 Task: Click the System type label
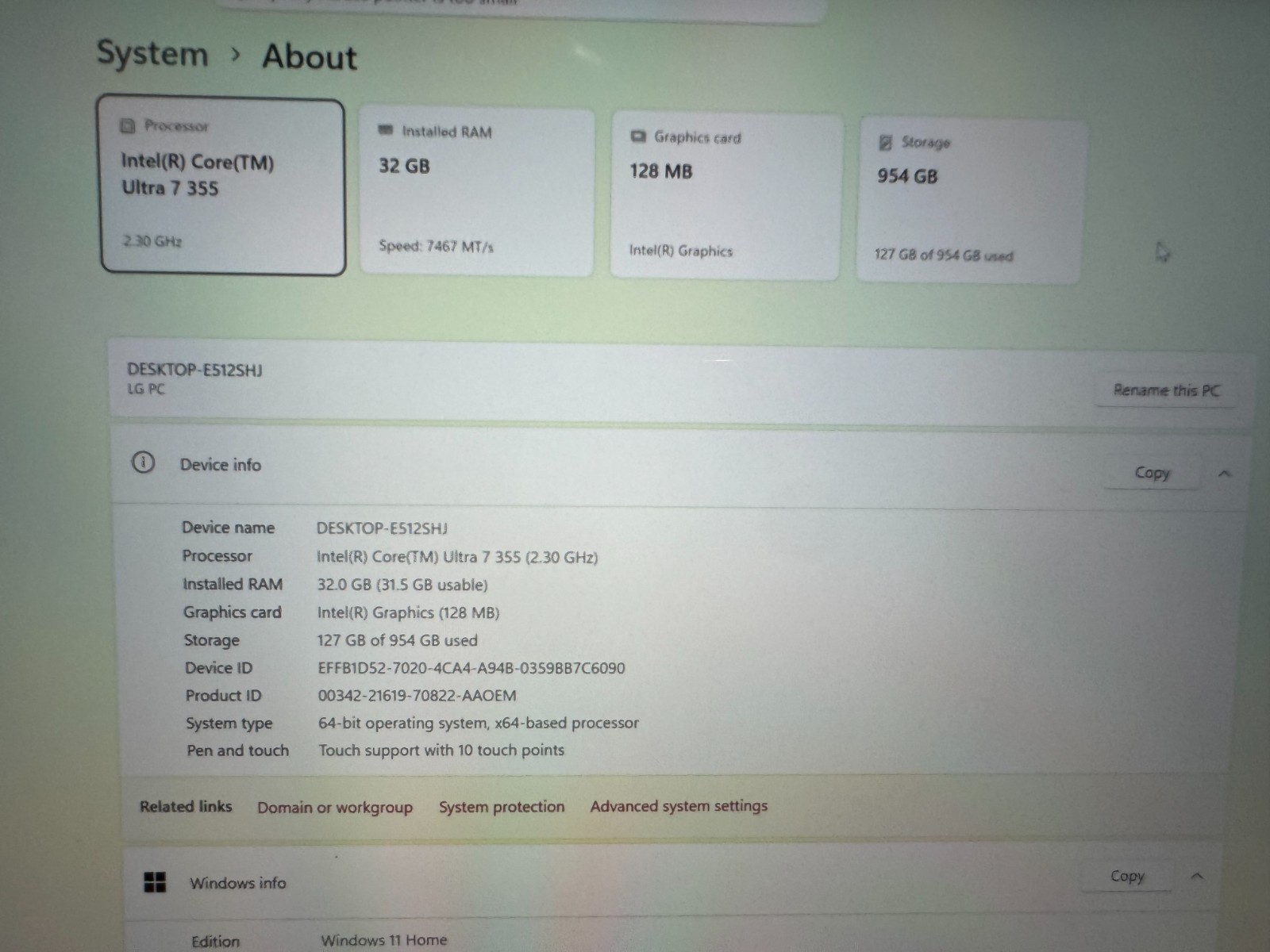tap(229, 724)
